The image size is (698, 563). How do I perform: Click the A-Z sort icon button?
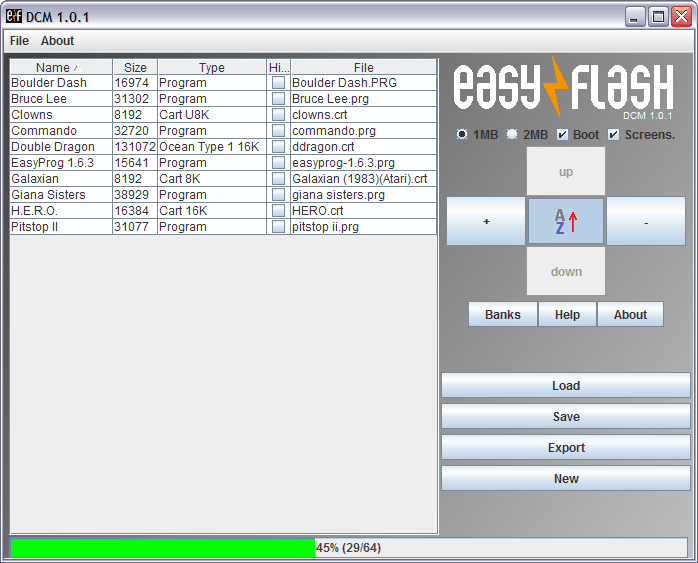click(565, 221)
